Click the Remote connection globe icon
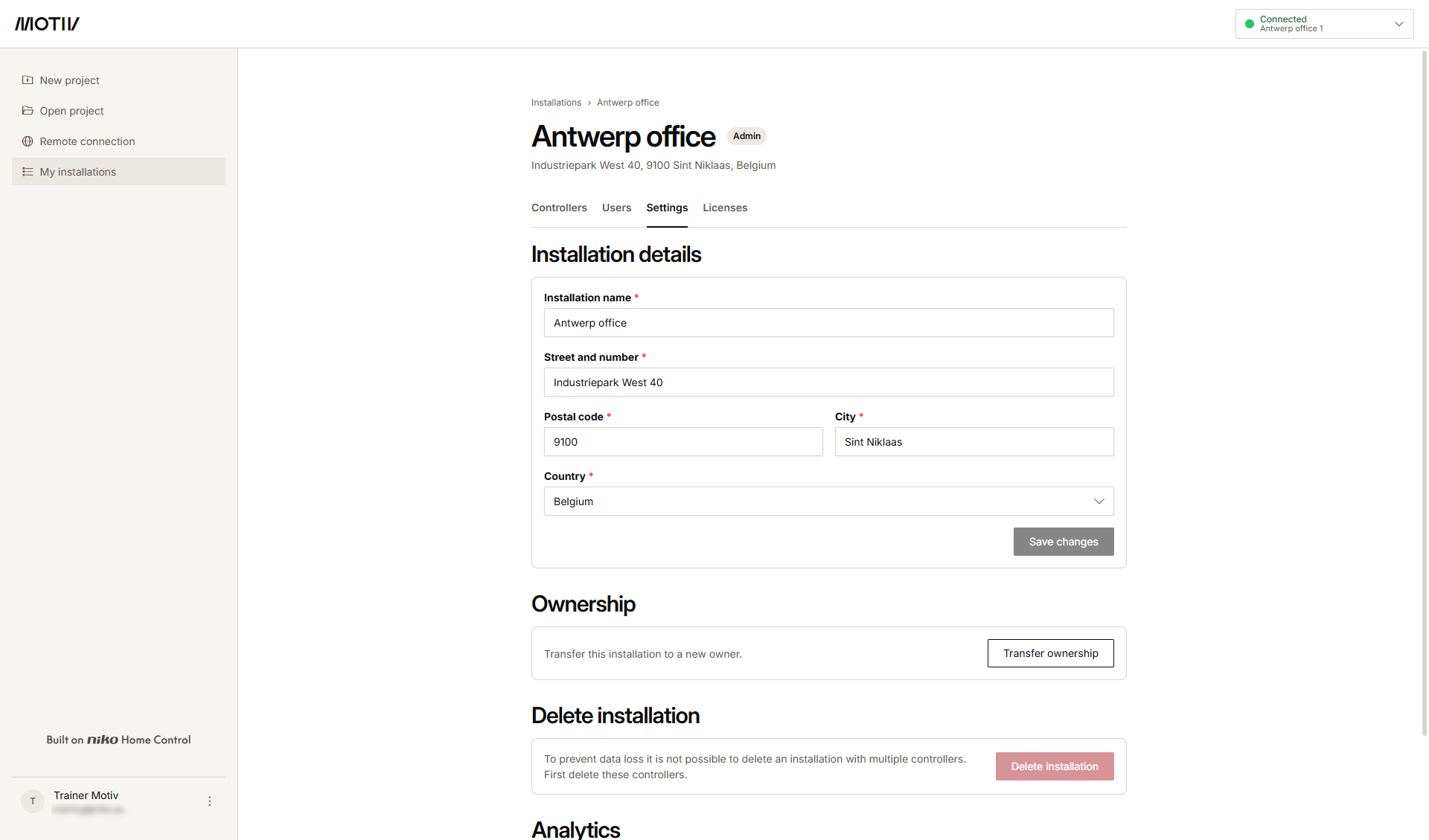 tap(28, 141)
